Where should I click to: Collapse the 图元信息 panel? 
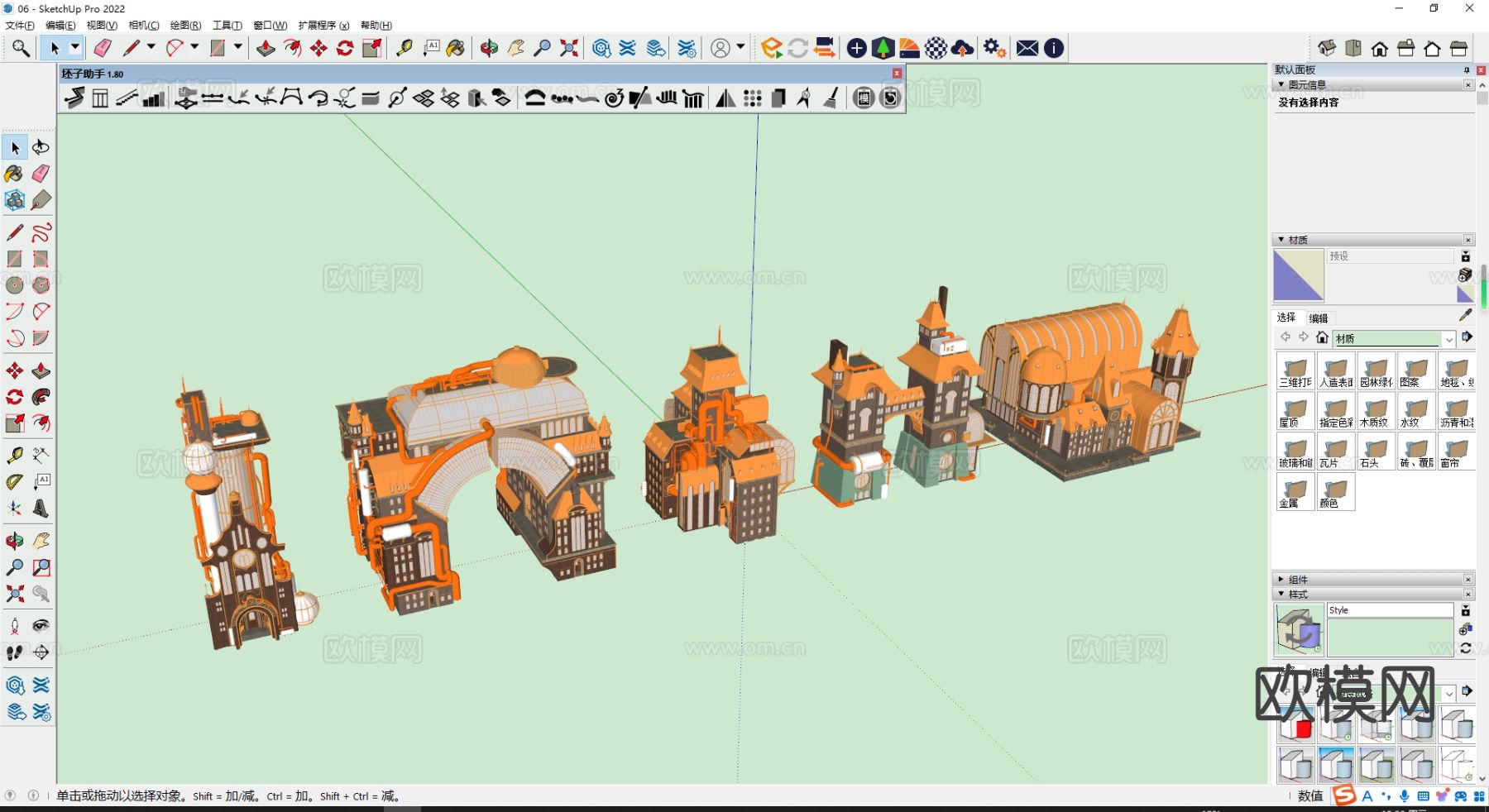tap(1281, 85)
